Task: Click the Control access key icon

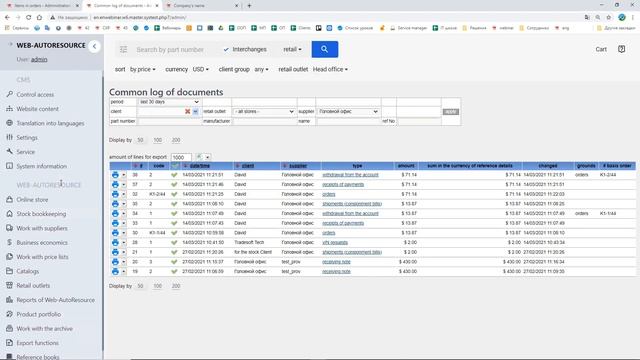Action: (x=9, y=94)
